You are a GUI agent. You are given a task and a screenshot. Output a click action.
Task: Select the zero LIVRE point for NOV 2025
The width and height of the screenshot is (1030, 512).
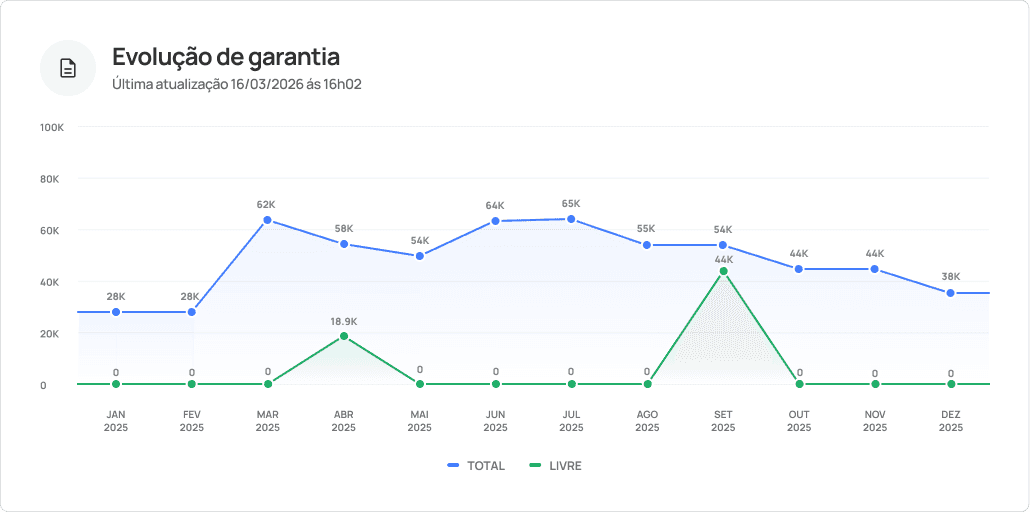point(875,384)
